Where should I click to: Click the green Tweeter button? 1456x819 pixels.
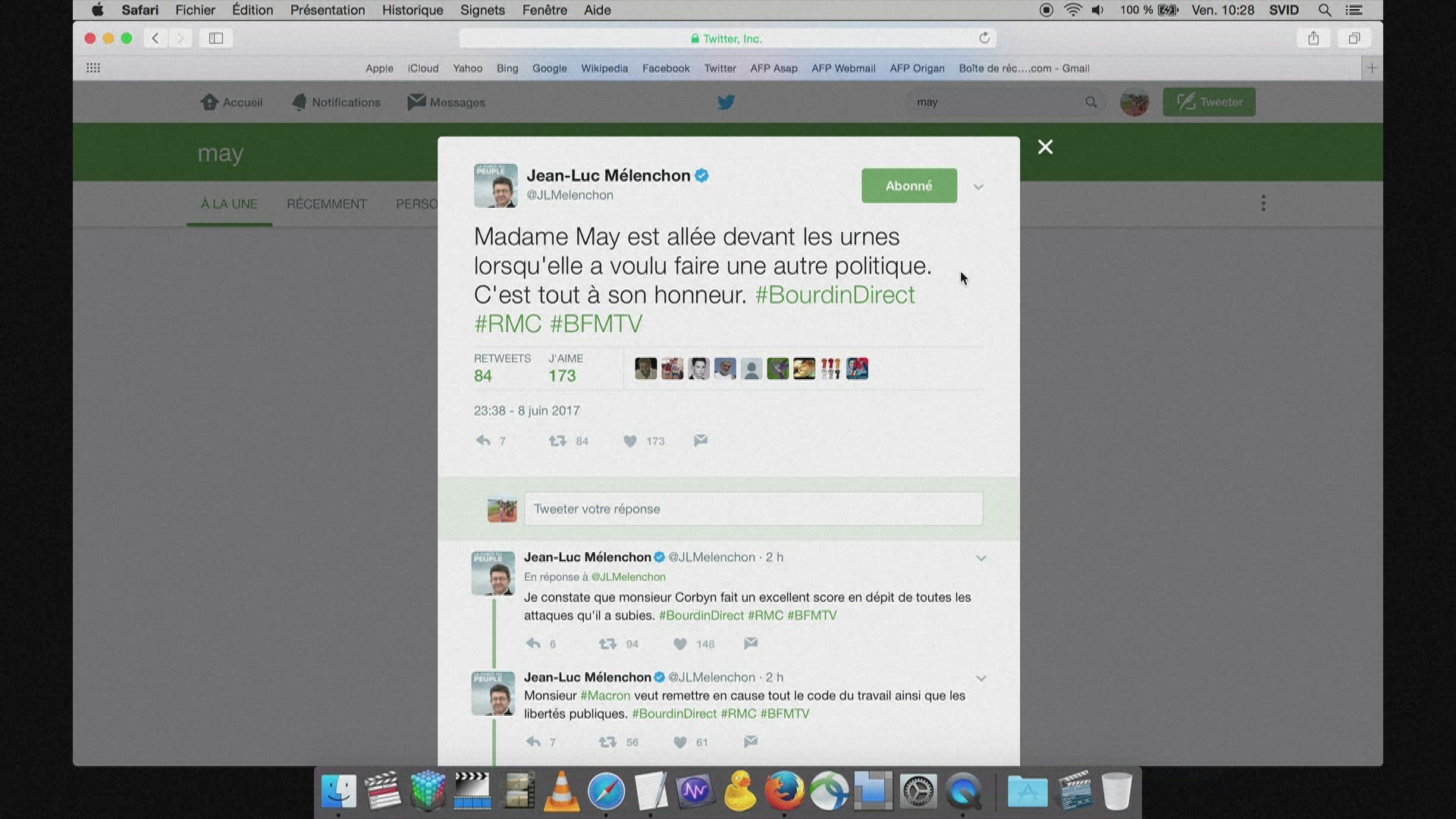tap(1209, 102)
